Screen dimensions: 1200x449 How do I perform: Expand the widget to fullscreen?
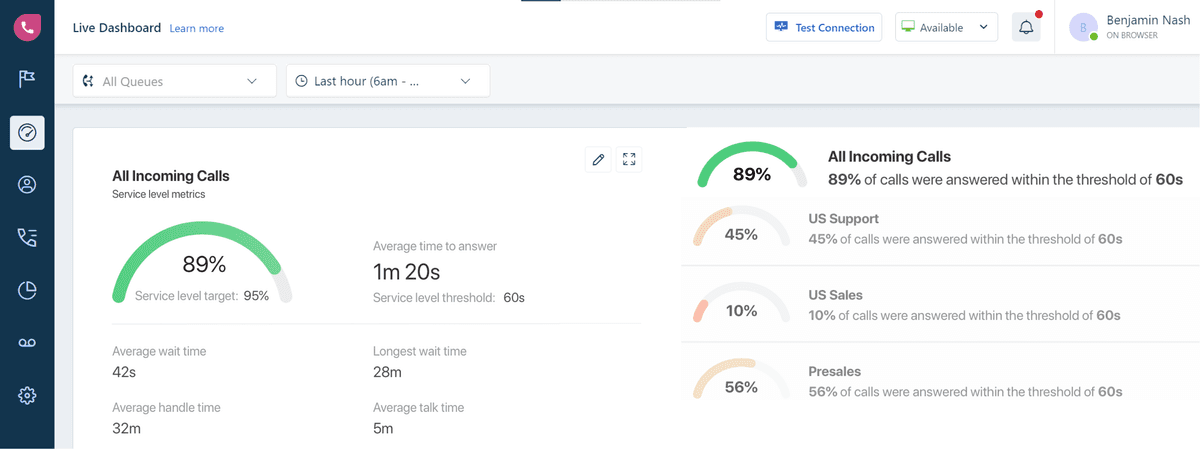point(629,159)
